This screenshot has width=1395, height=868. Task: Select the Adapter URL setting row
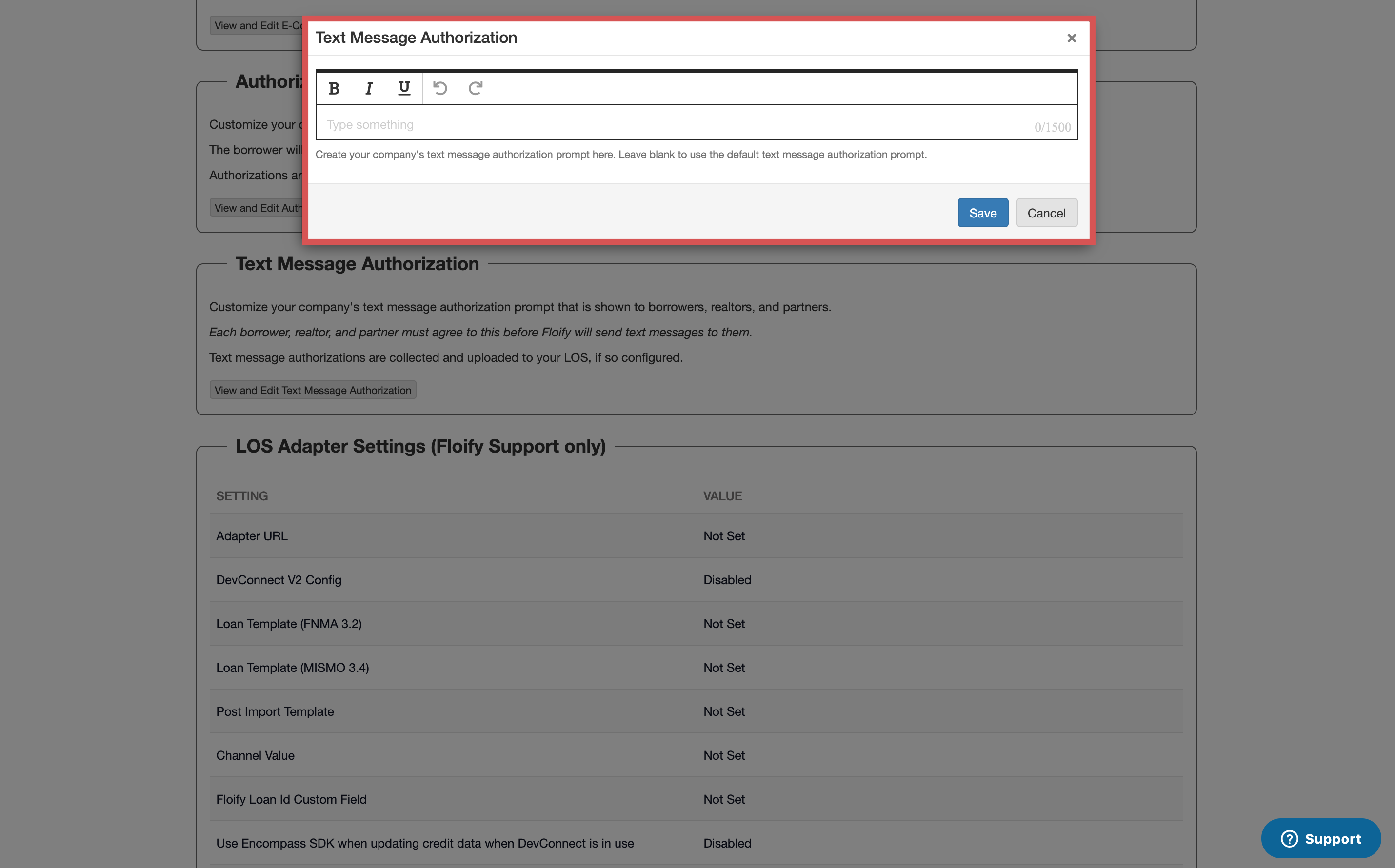[252, 535]
